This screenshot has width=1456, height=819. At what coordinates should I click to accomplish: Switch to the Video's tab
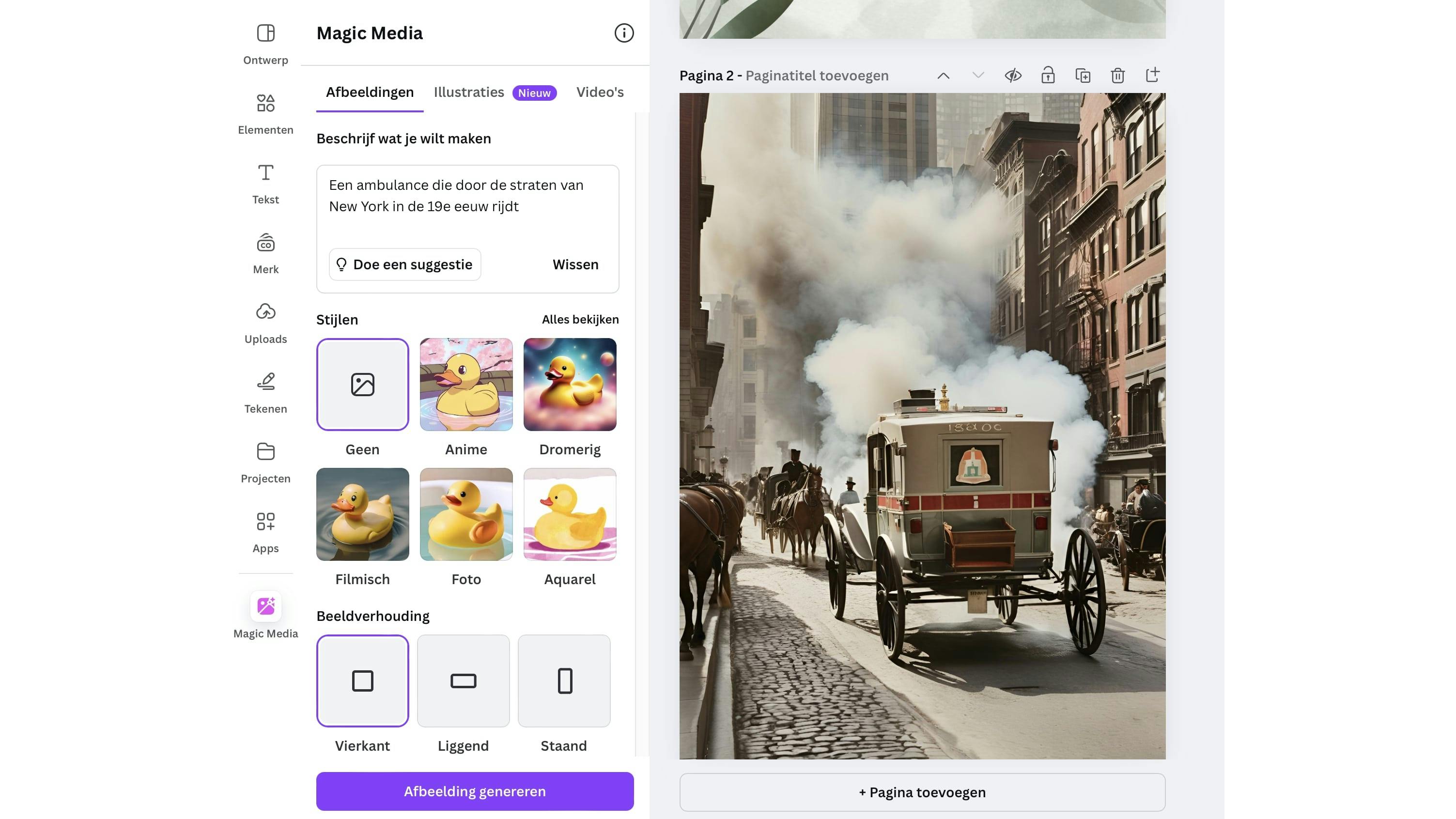pos(600,92)
